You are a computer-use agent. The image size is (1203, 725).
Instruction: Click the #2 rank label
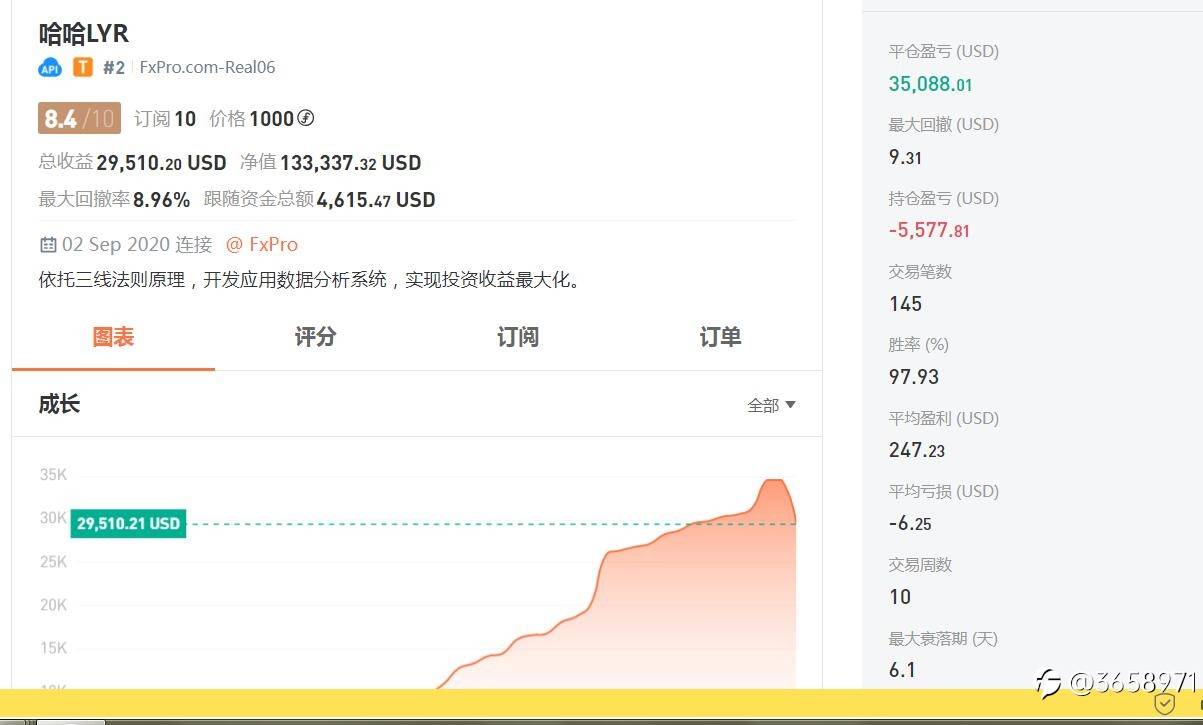click(x=114, y=67)
